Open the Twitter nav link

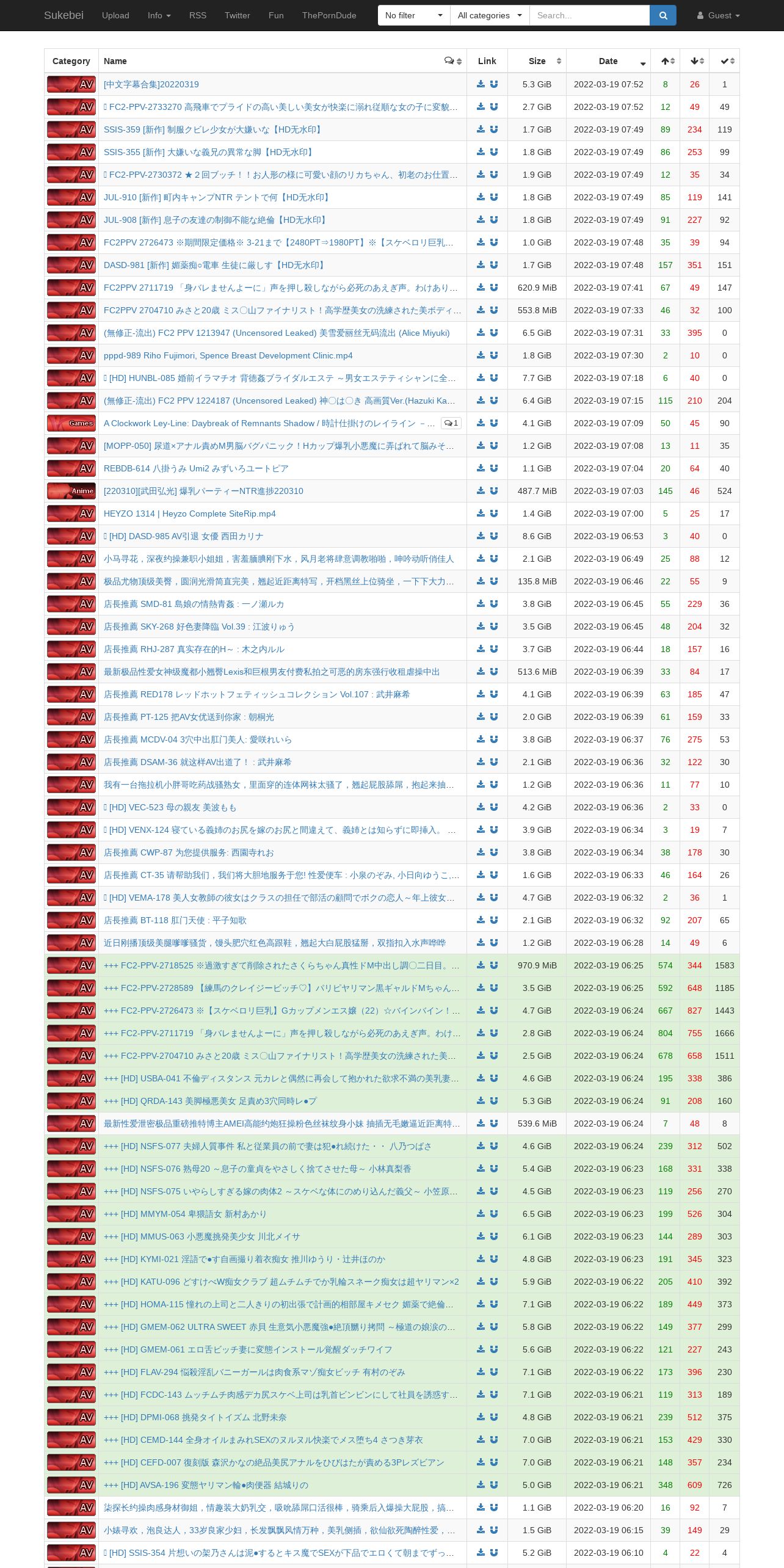click(x=238, y=15)
